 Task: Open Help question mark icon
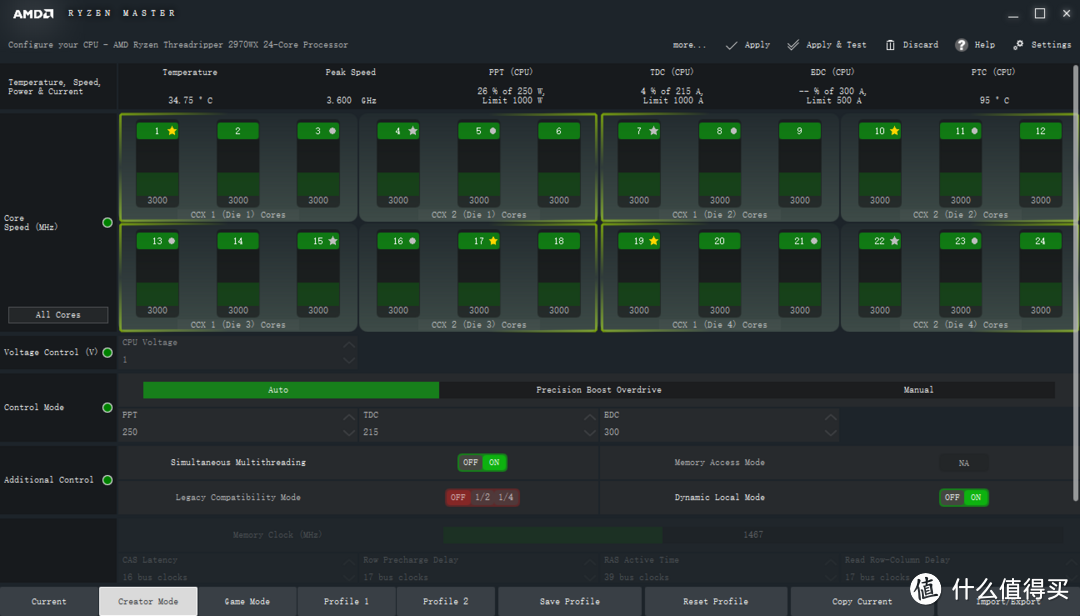pos(962,45)
